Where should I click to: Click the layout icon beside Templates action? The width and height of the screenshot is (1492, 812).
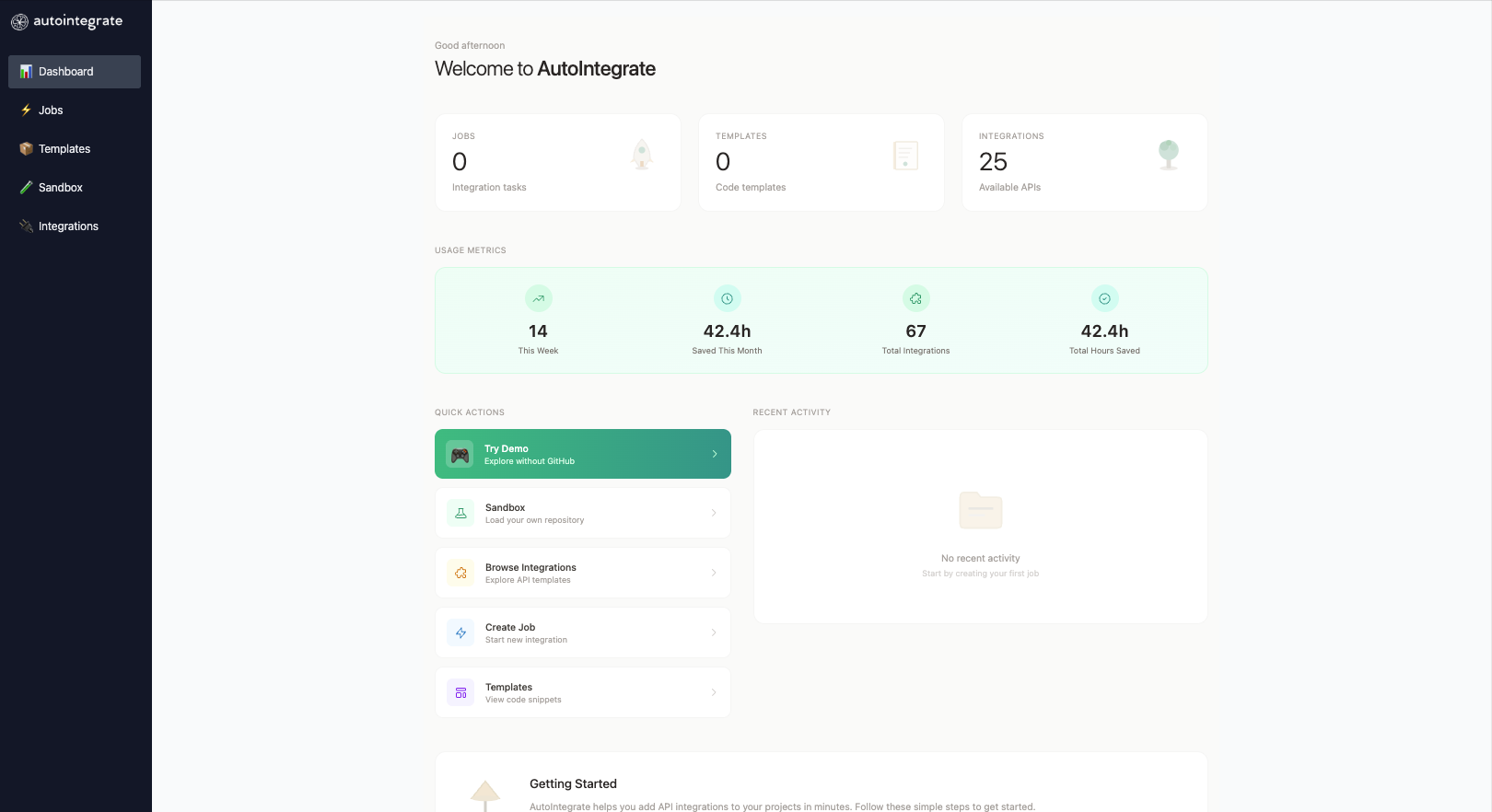460,692
